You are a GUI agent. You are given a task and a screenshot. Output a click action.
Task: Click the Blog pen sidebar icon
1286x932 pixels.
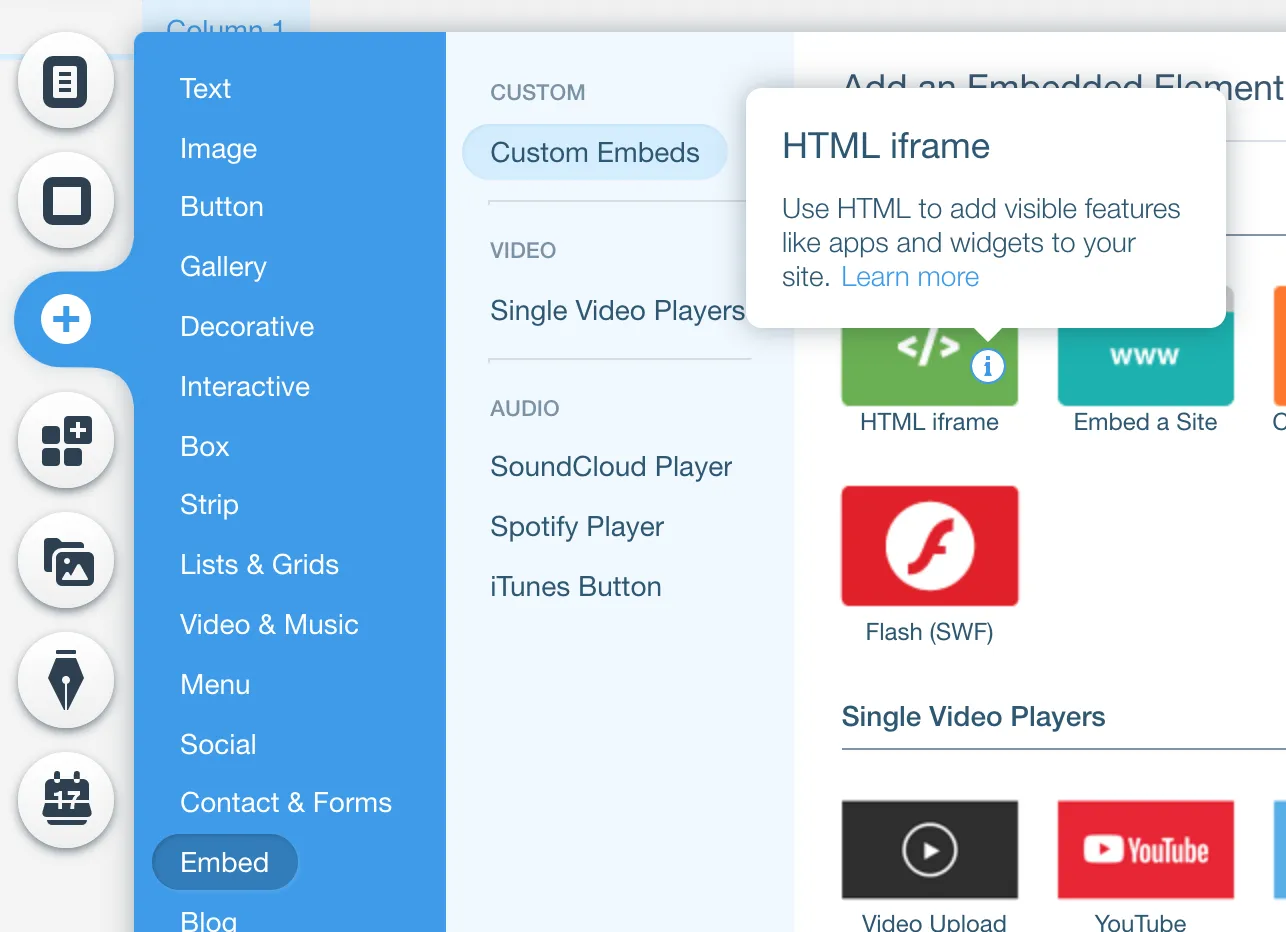[x=66, y=681]
